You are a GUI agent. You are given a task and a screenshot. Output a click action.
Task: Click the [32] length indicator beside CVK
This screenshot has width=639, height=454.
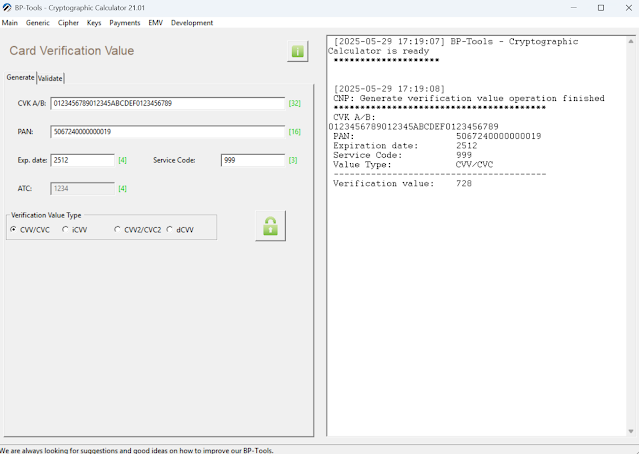pos(295,104)
